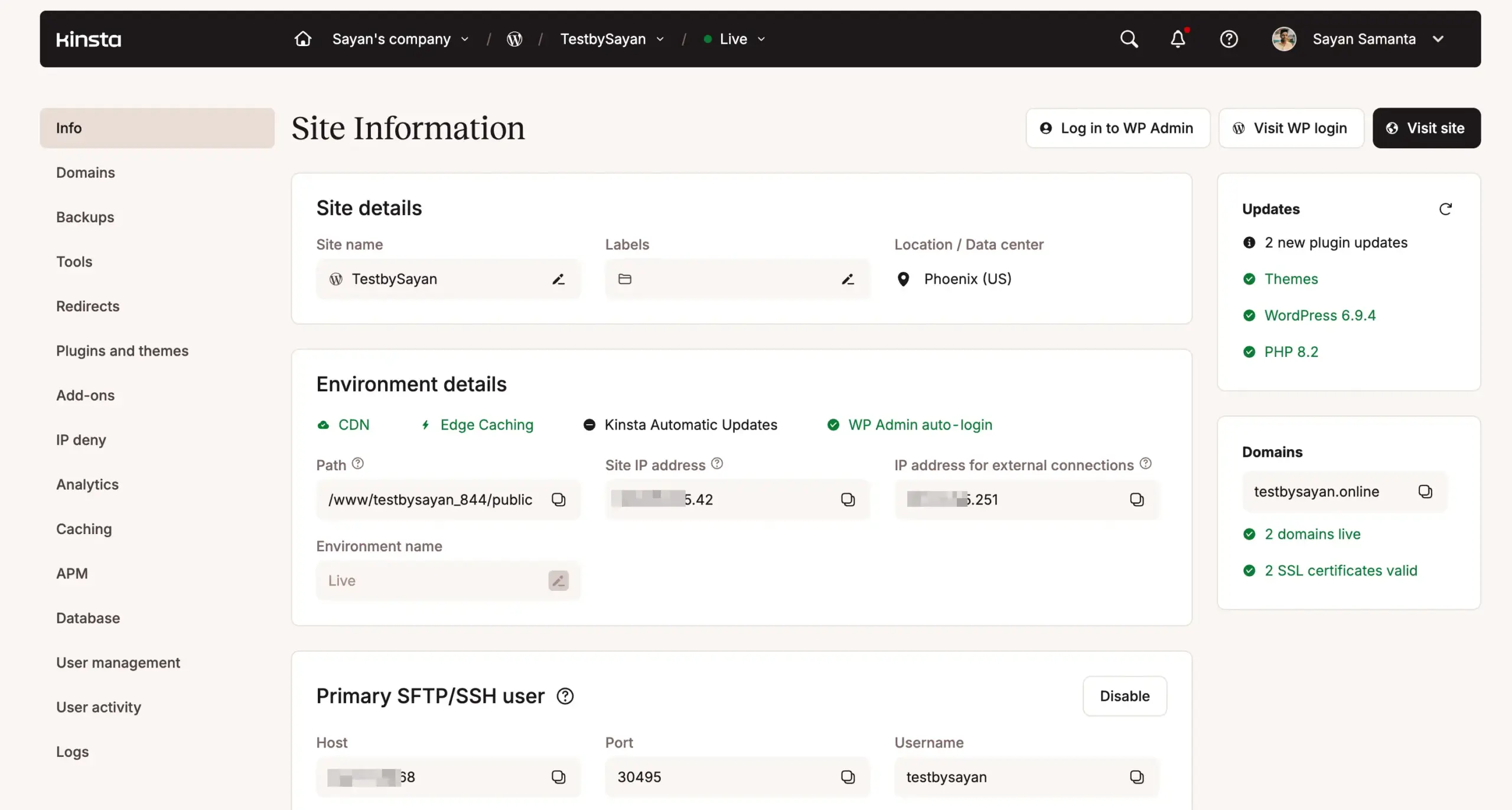The height and width of the screenshot is (810, 1512).
Task: Open the Plugins and themes section
Action: coord(122,350)
